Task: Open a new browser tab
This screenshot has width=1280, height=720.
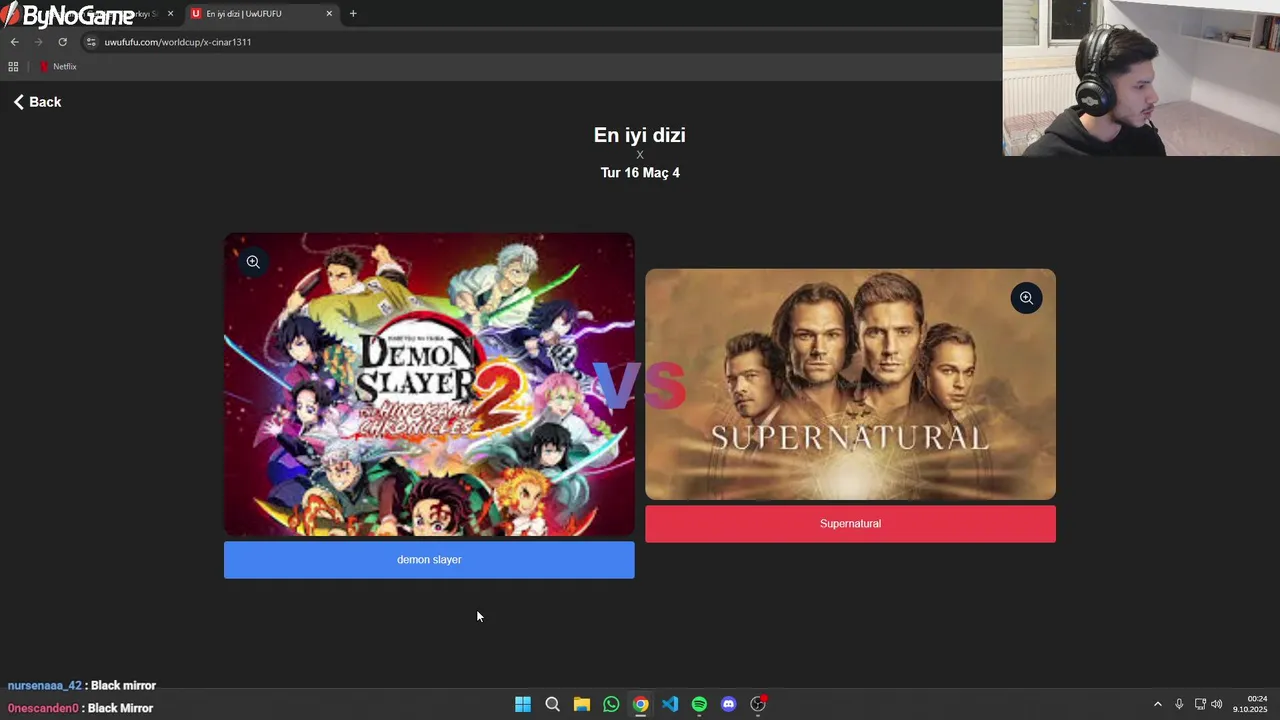Action: pyautogui.click(x=353, y=14)
